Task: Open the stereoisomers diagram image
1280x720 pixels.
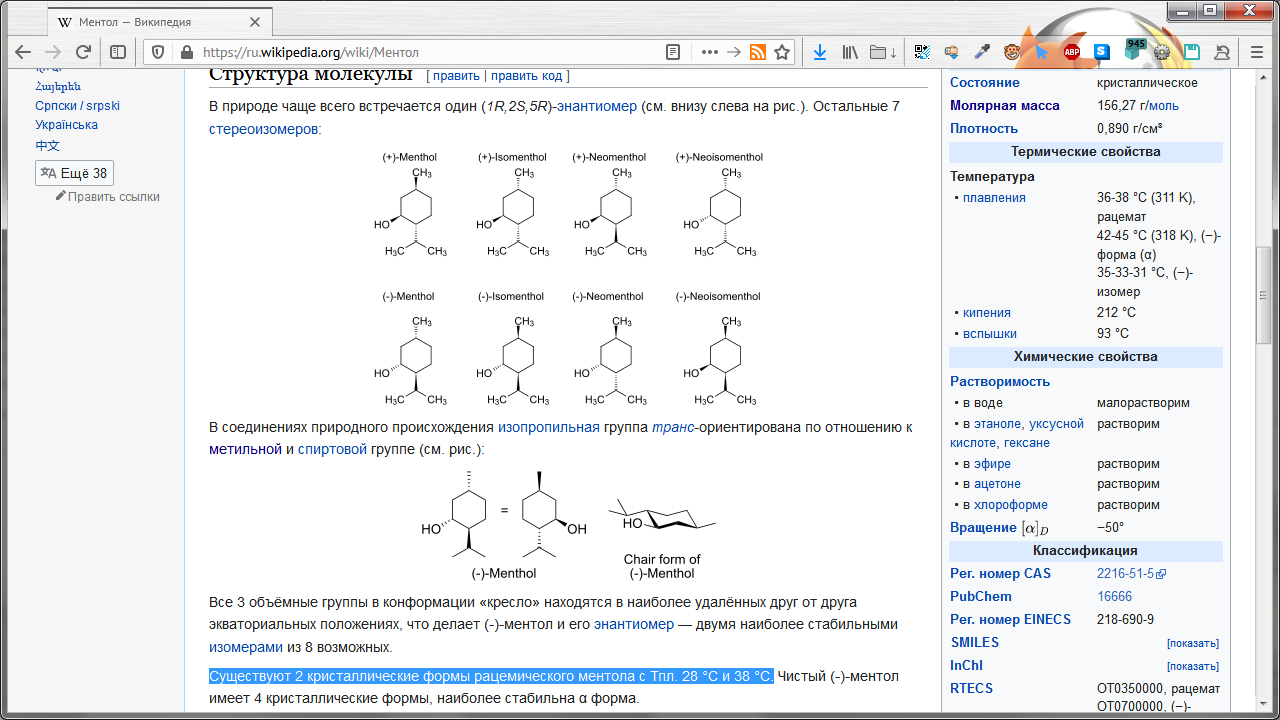Action: point(570,279)
